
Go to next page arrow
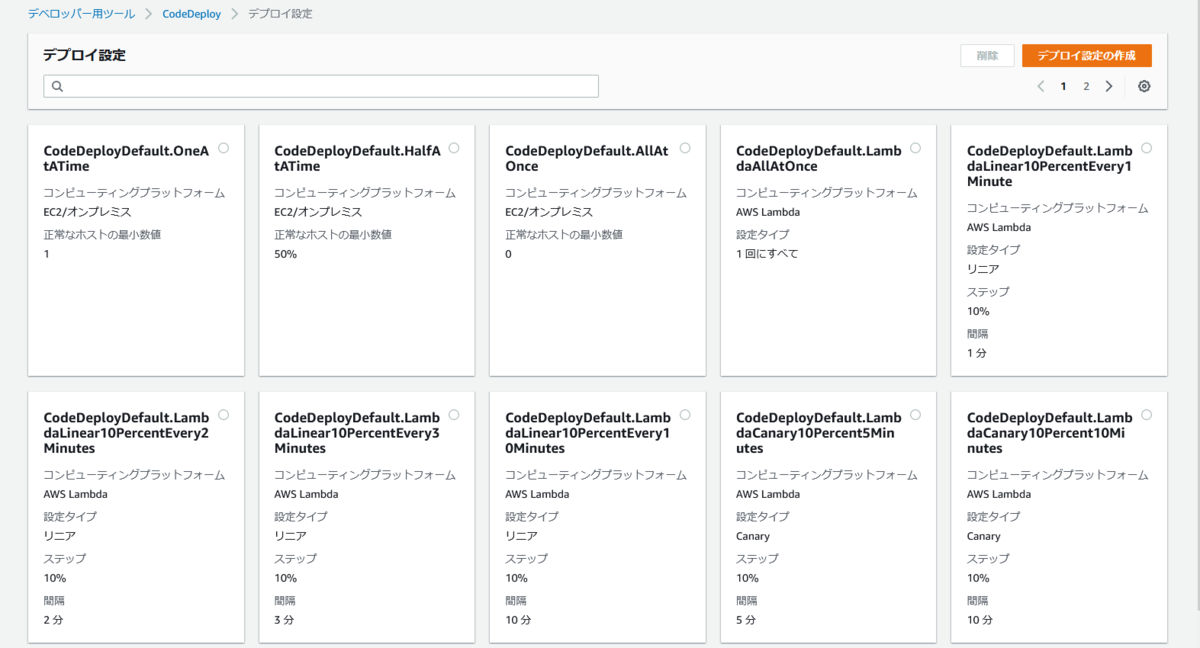tap(1109, 86)
